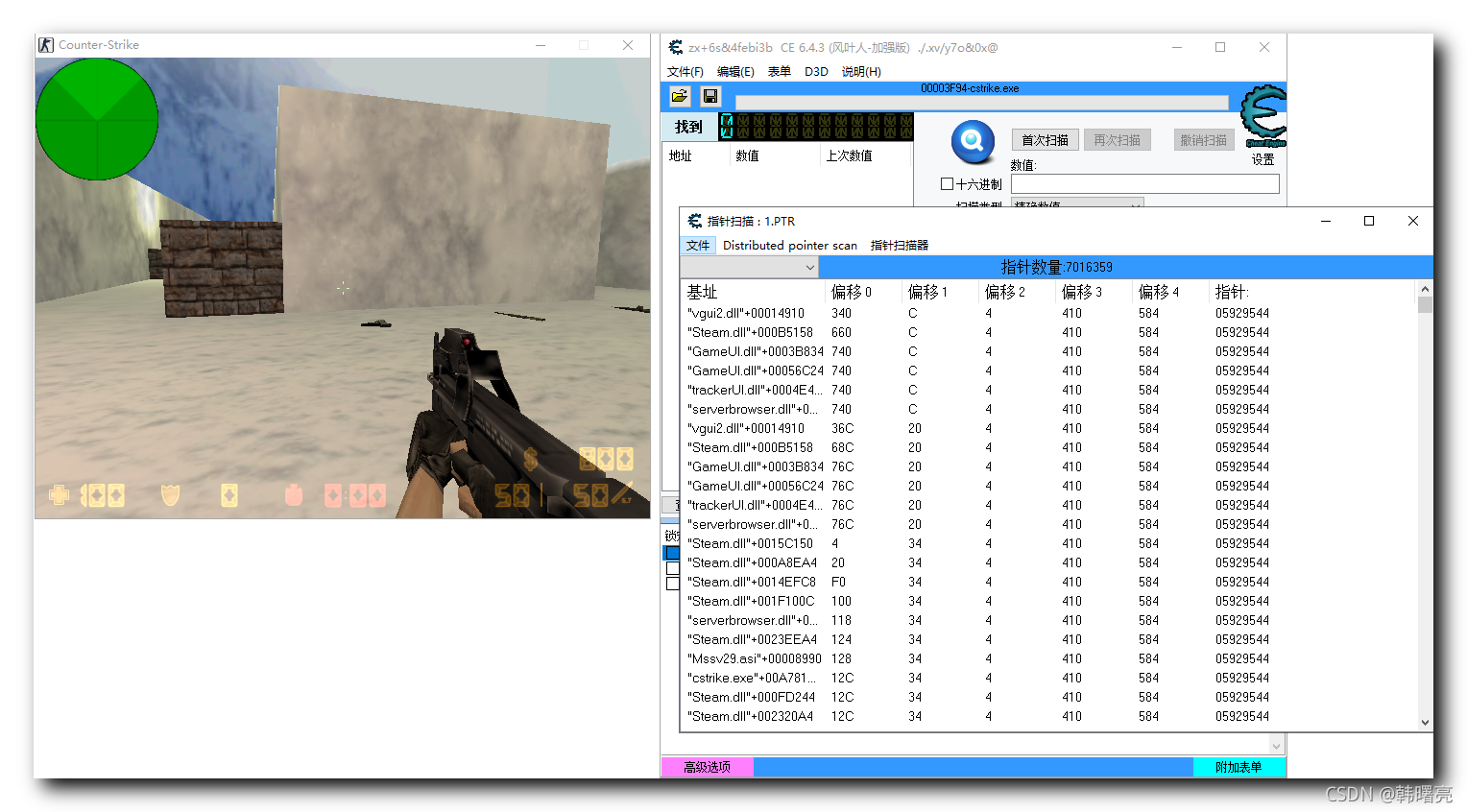Image resolution: width=1467 pixels, height=812 pixels.
Task: Select row "Steam.dll"+001F100C
Action: (1048, 601)
